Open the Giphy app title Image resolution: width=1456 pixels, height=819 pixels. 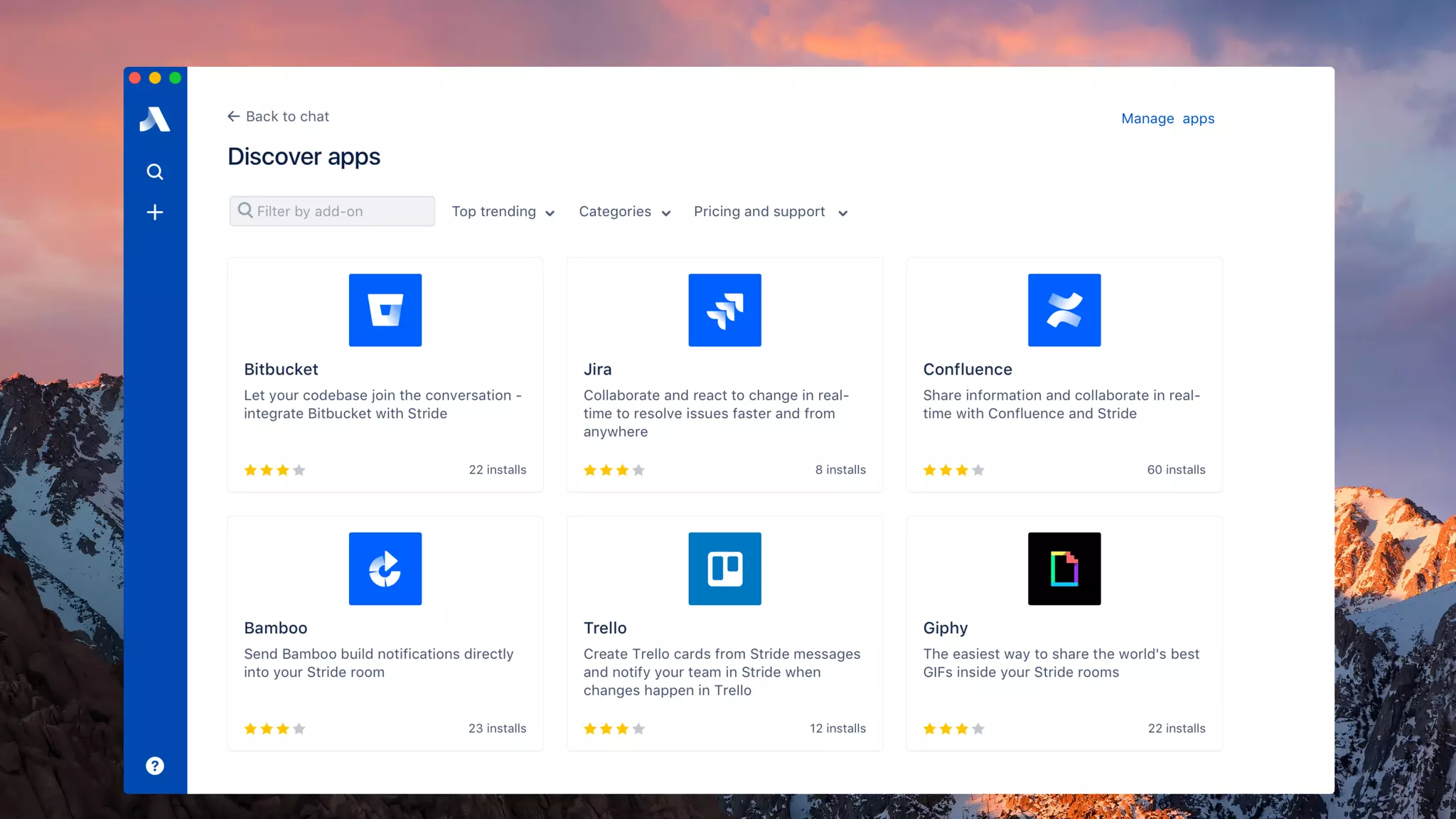pyautogui.click(x=945, y=628)
